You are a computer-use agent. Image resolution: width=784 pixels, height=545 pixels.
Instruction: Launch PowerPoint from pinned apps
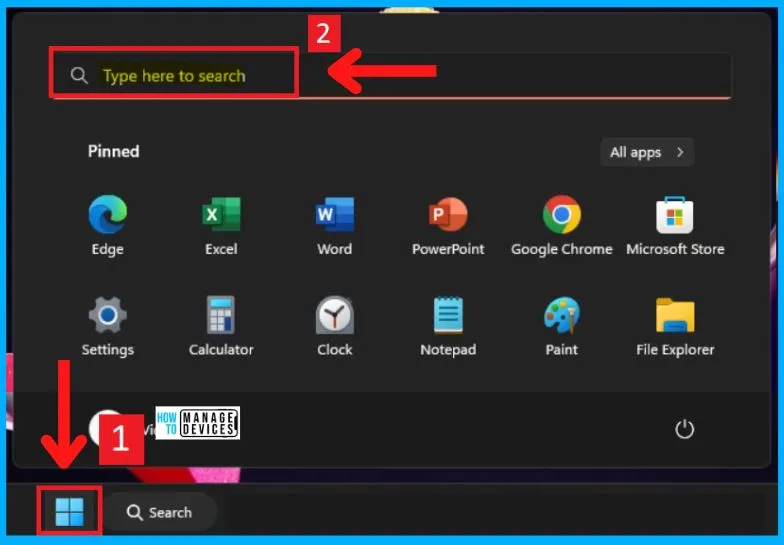pos(448,216)
